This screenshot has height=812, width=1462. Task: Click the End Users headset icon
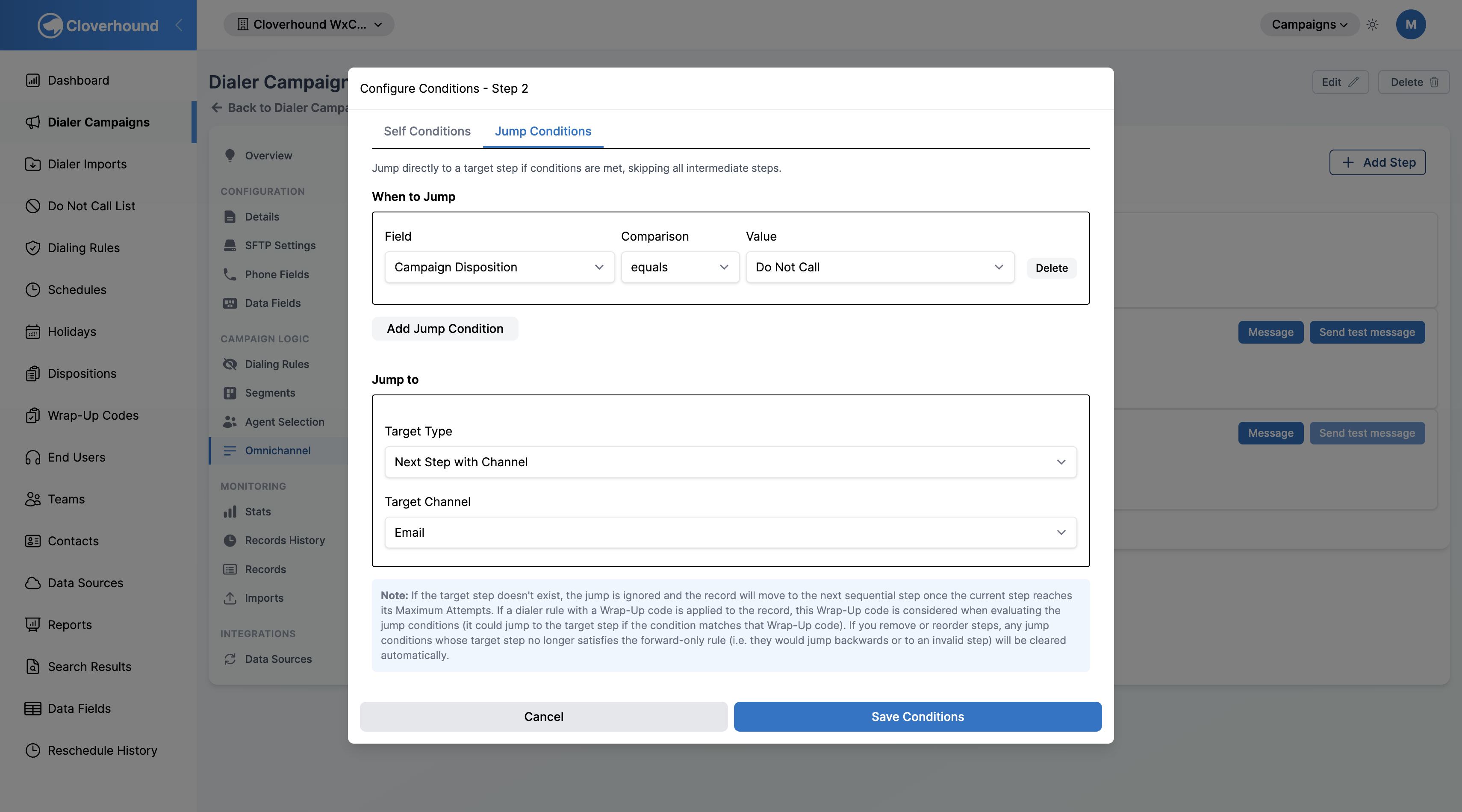(x=33, y=457)
